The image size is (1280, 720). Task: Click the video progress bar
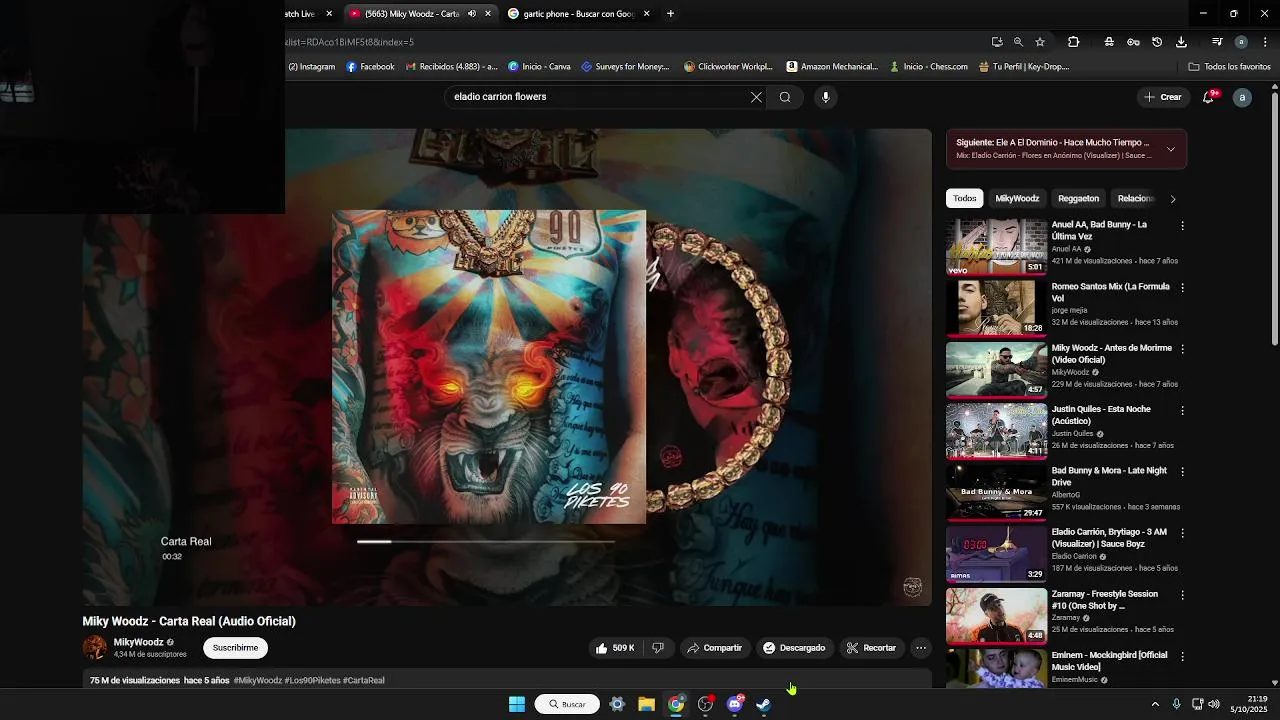486,541
